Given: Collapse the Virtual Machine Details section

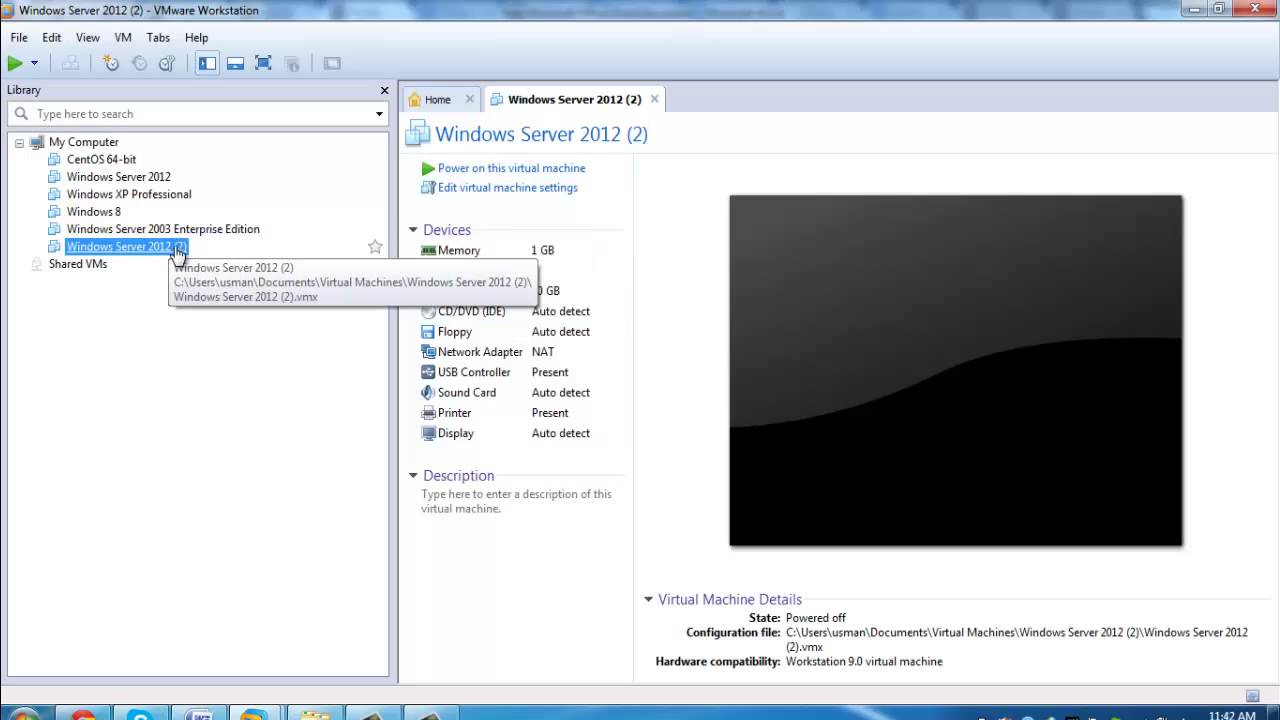Looking at the screenshot, I should coord(648,600).
